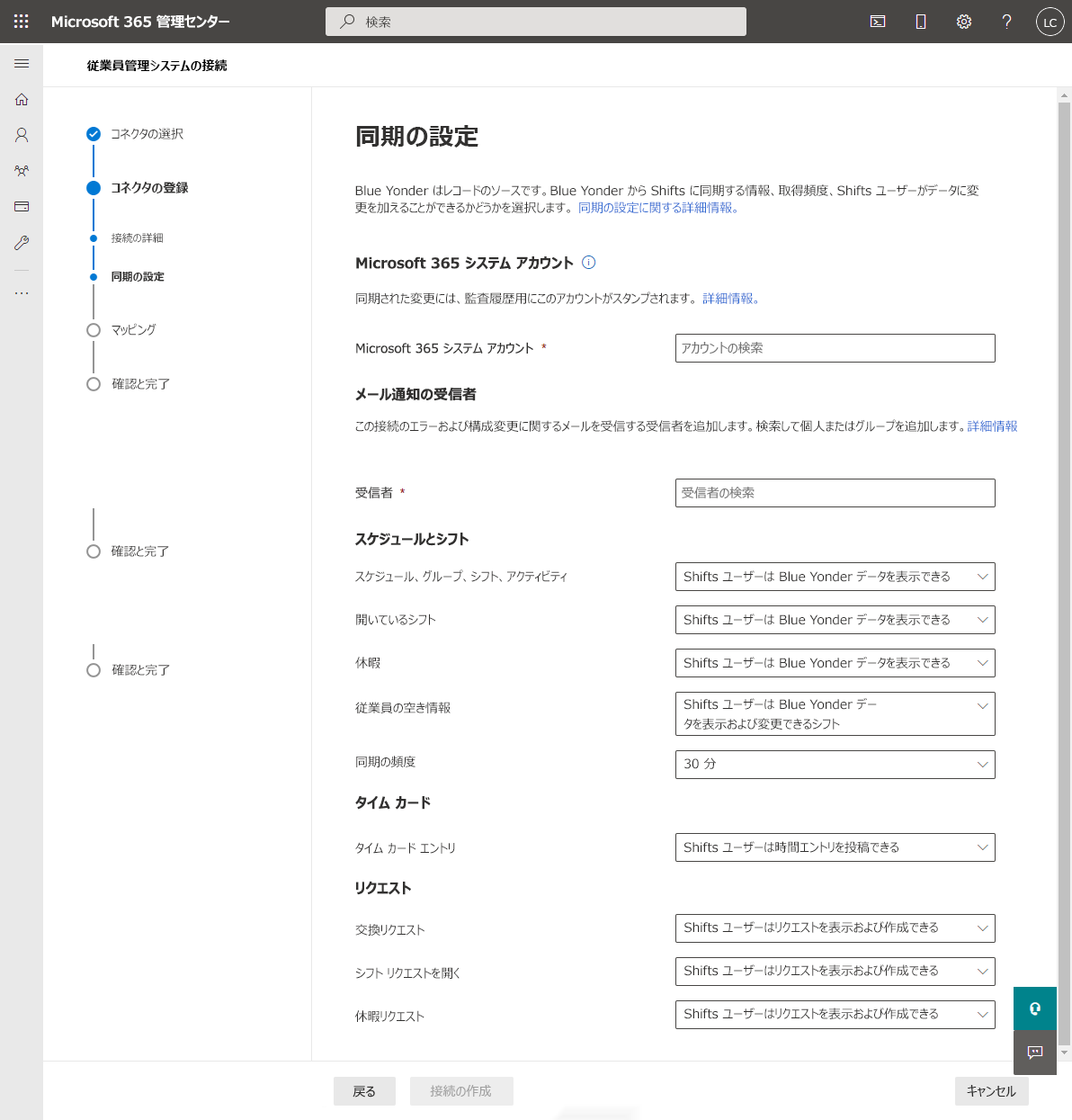Open link 同期の設定に関する詳細情報
1072x1120 pixels.
658,208
